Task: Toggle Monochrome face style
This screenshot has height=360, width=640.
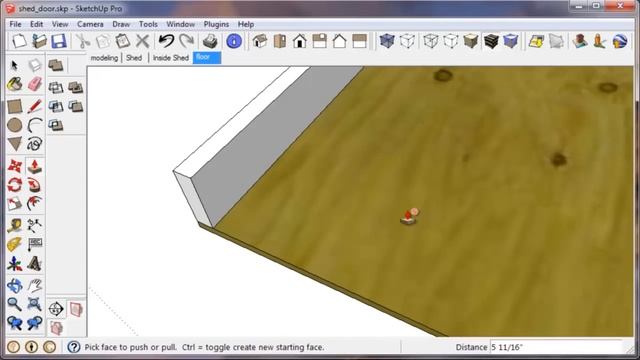Action: [511, 41]
